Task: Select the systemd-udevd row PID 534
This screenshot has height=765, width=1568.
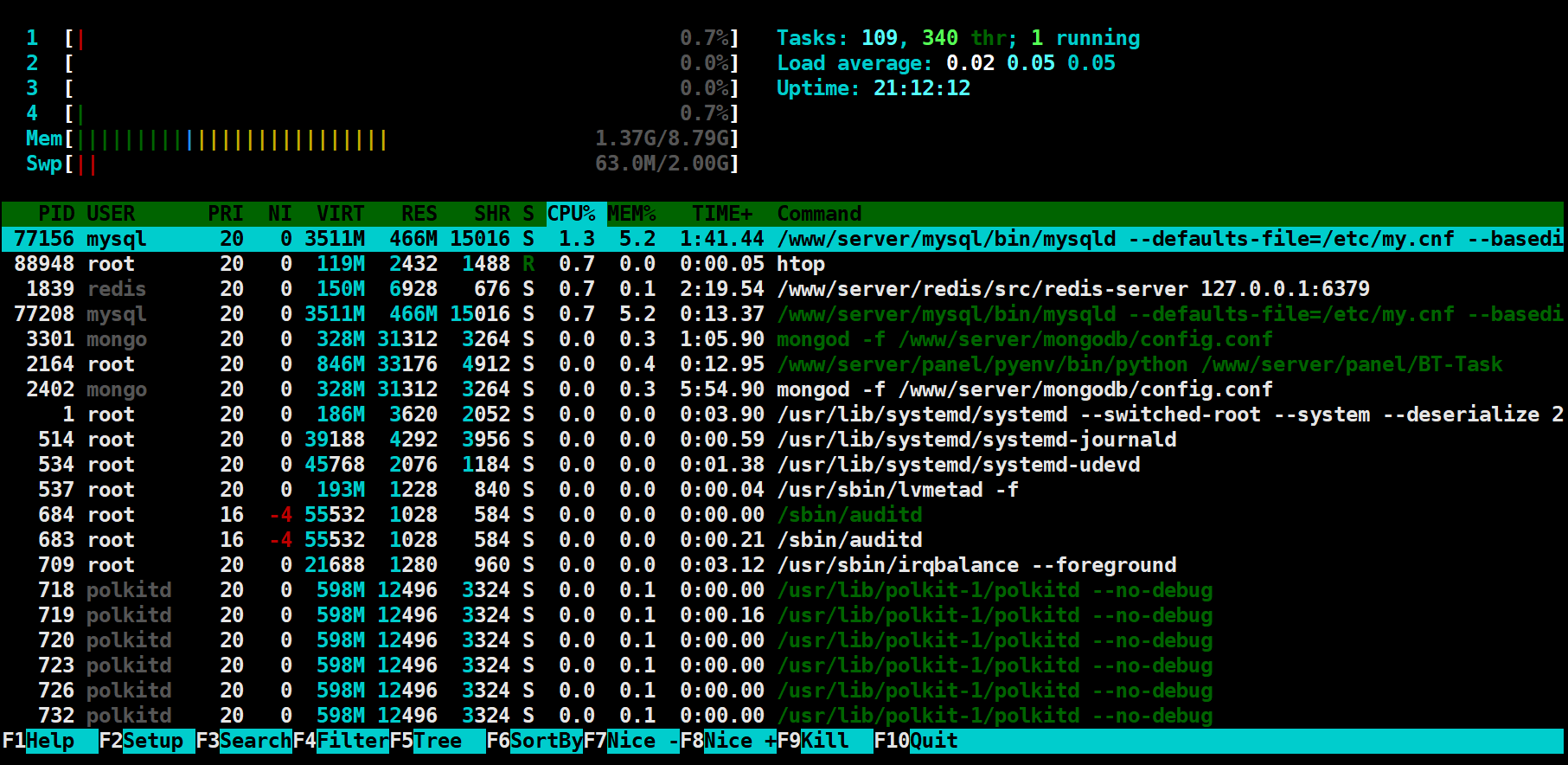Action: coord(783,465)
